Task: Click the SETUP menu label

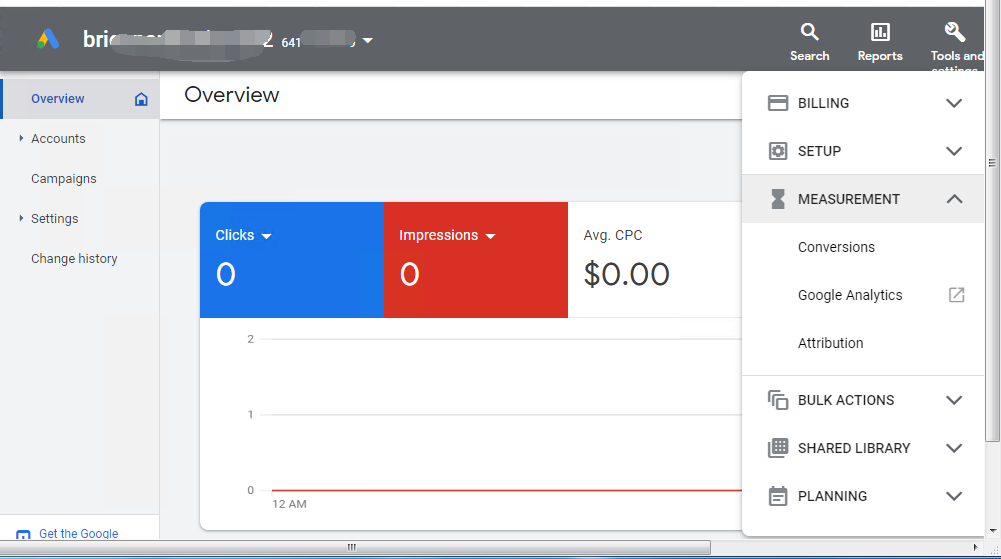Action: 819,151
